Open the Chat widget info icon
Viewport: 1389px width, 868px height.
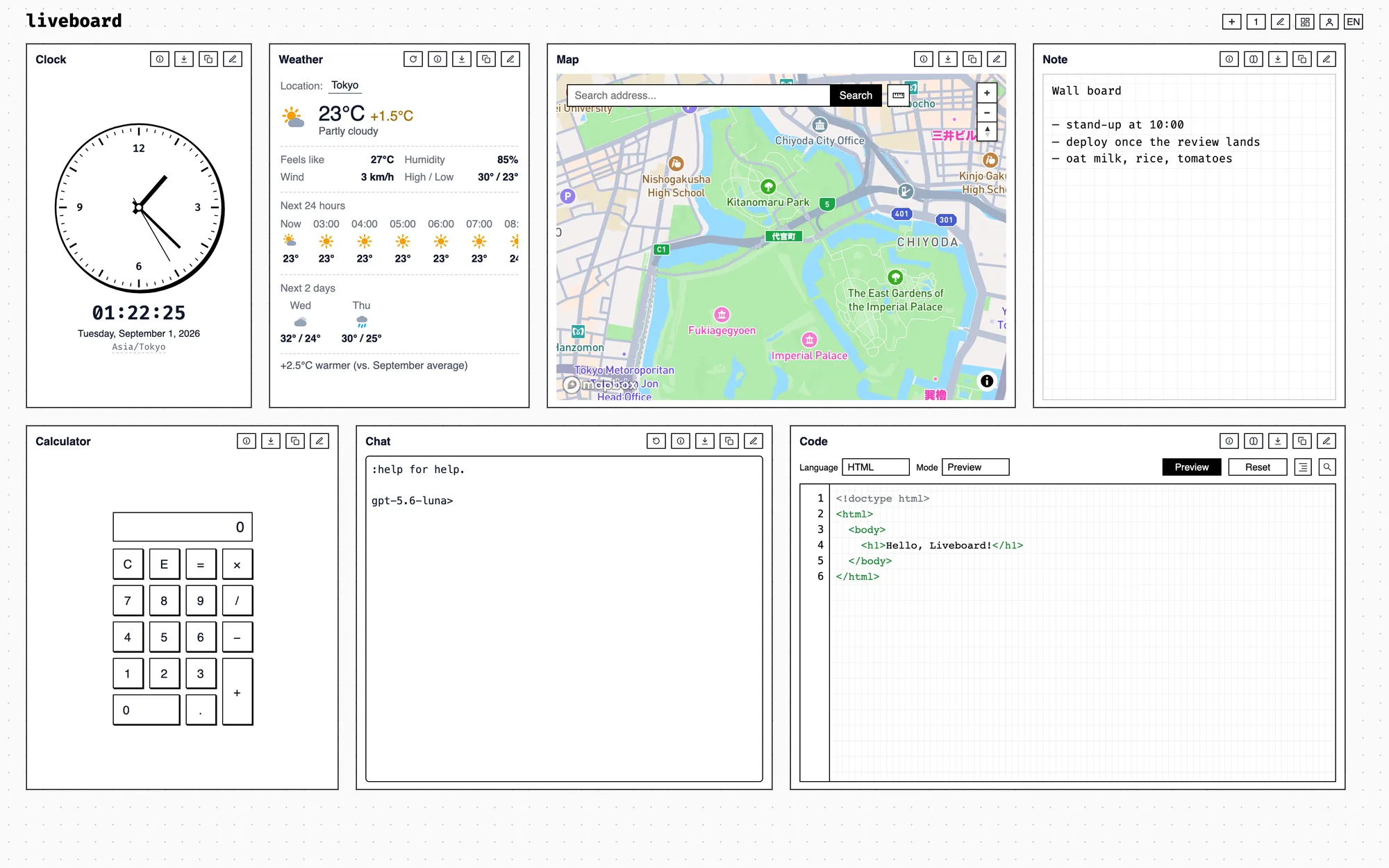(681, 441)
